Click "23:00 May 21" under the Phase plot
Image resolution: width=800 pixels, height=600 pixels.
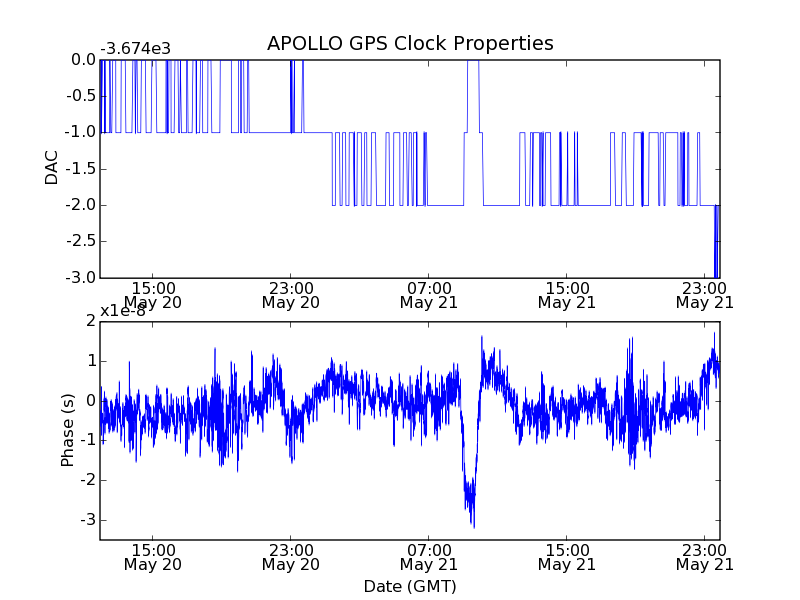(x=705, y=557)
